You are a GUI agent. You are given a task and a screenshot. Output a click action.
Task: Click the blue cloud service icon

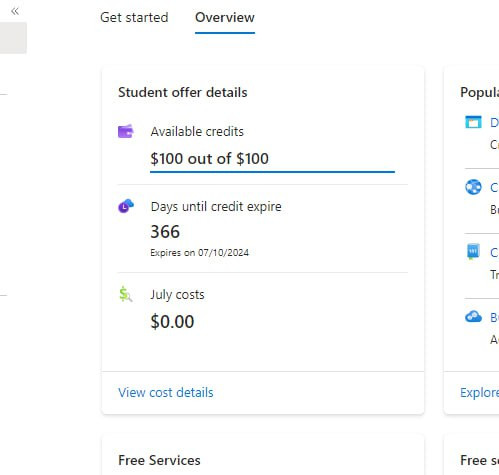pos(473,316)
